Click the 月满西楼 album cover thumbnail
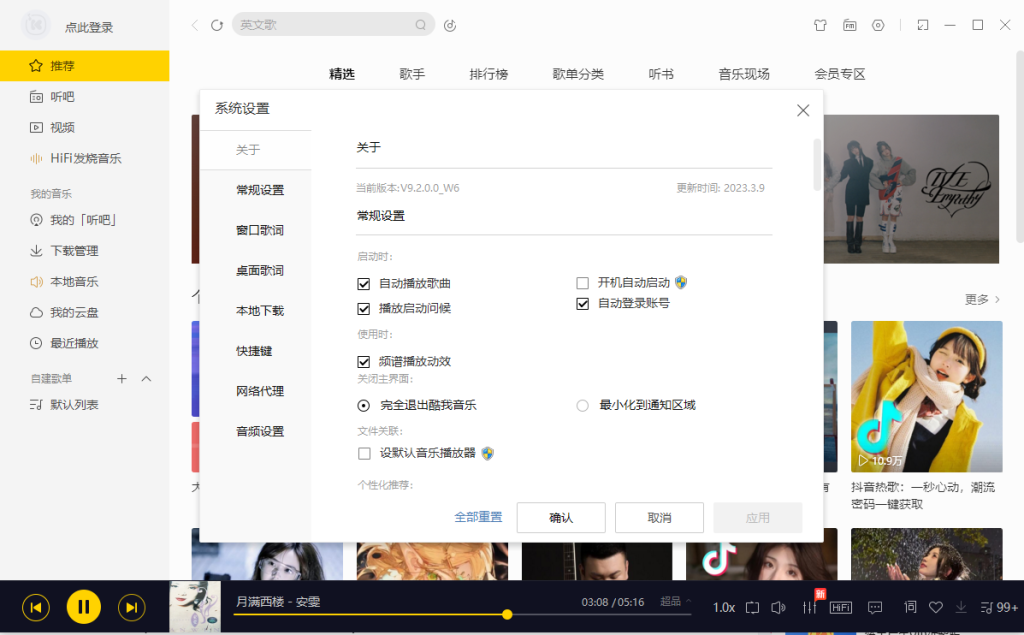The width and height of the screenshot is (1024, 635). [195, 606]
